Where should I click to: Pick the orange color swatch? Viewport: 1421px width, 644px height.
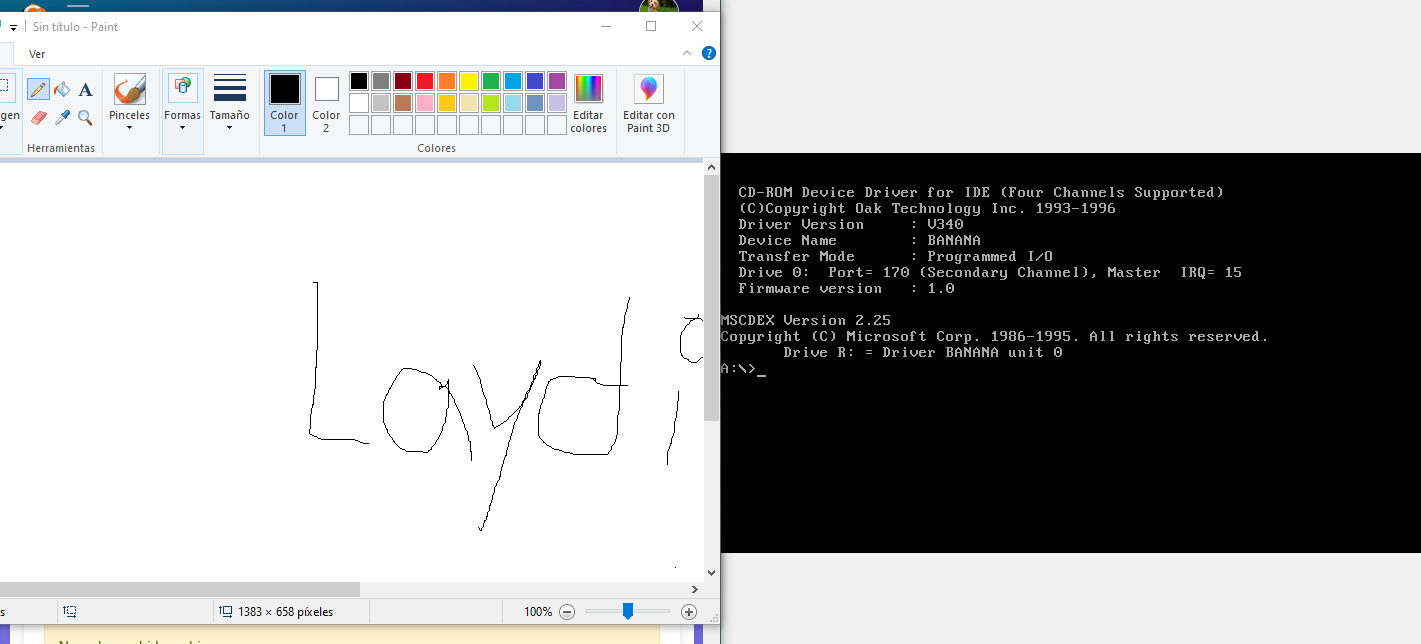pyautogui.click(x=446, y=81)
